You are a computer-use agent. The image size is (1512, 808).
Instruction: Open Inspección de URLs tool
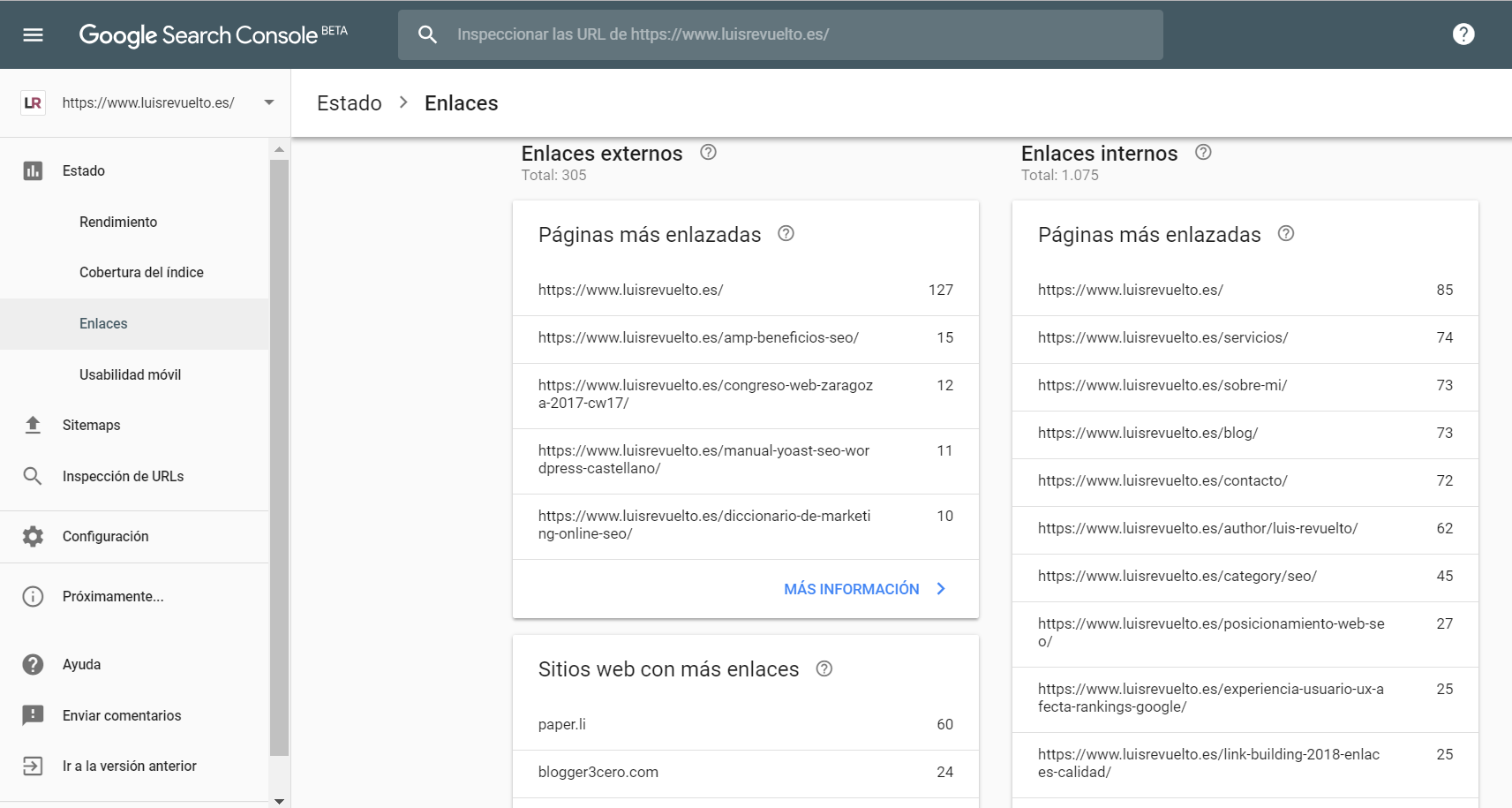tap(123, 476)
